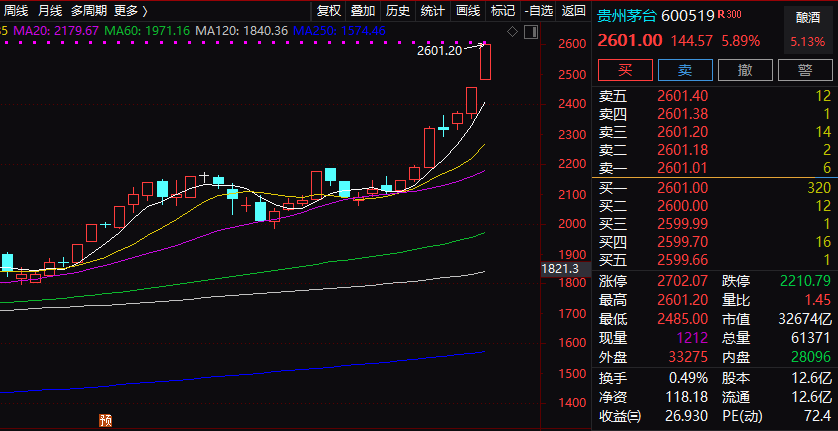Viewport: 838px width, 431px height.
Task: Expand the 更多 periods menu
Action: pyautogui.click(x=129, y=11)
